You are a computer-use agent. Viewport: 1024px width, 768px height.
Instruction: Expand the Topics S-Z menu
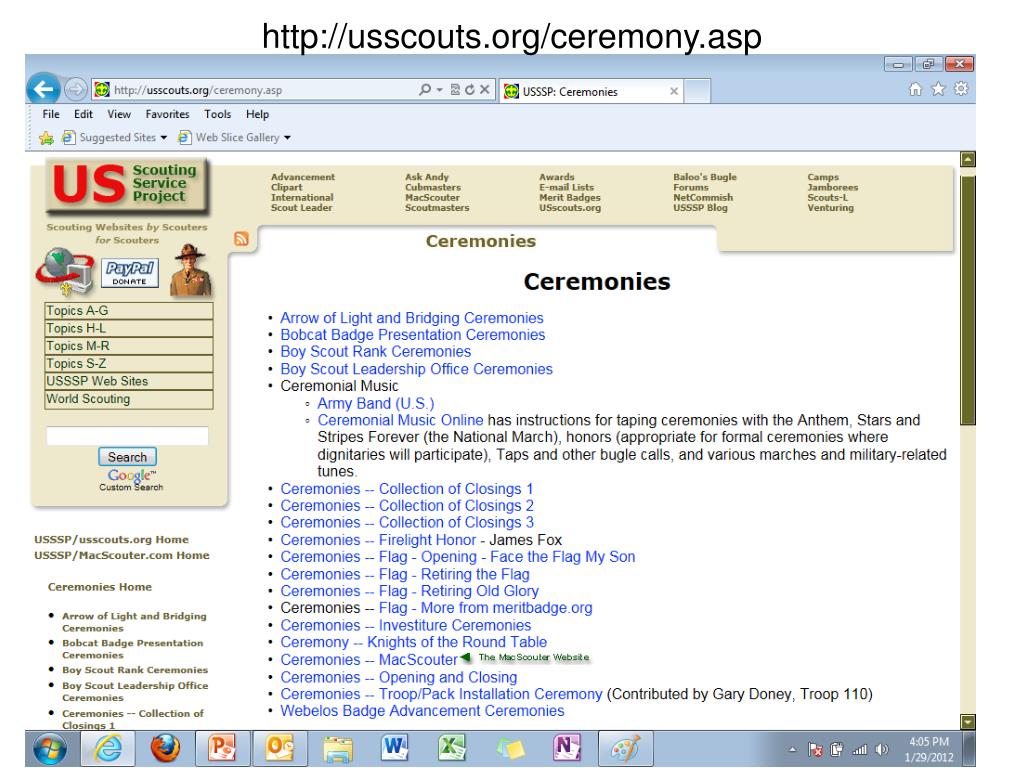pos(129,364)
